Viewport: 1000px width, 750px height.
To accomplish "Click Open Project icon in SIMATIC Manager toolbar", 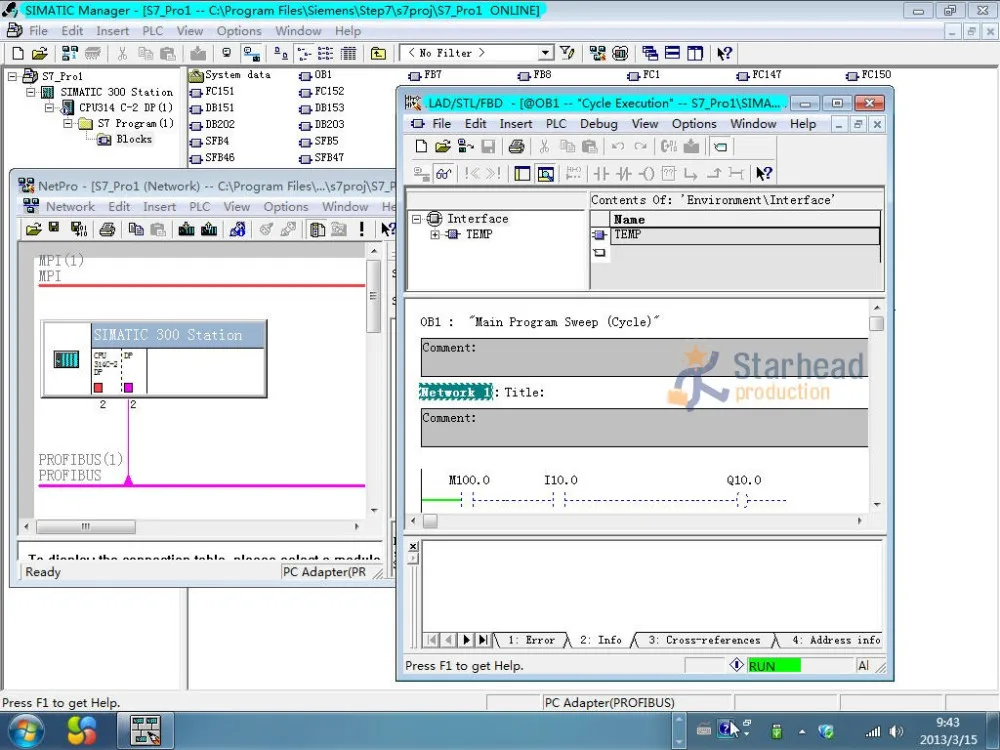I will (x=40, y=54).
